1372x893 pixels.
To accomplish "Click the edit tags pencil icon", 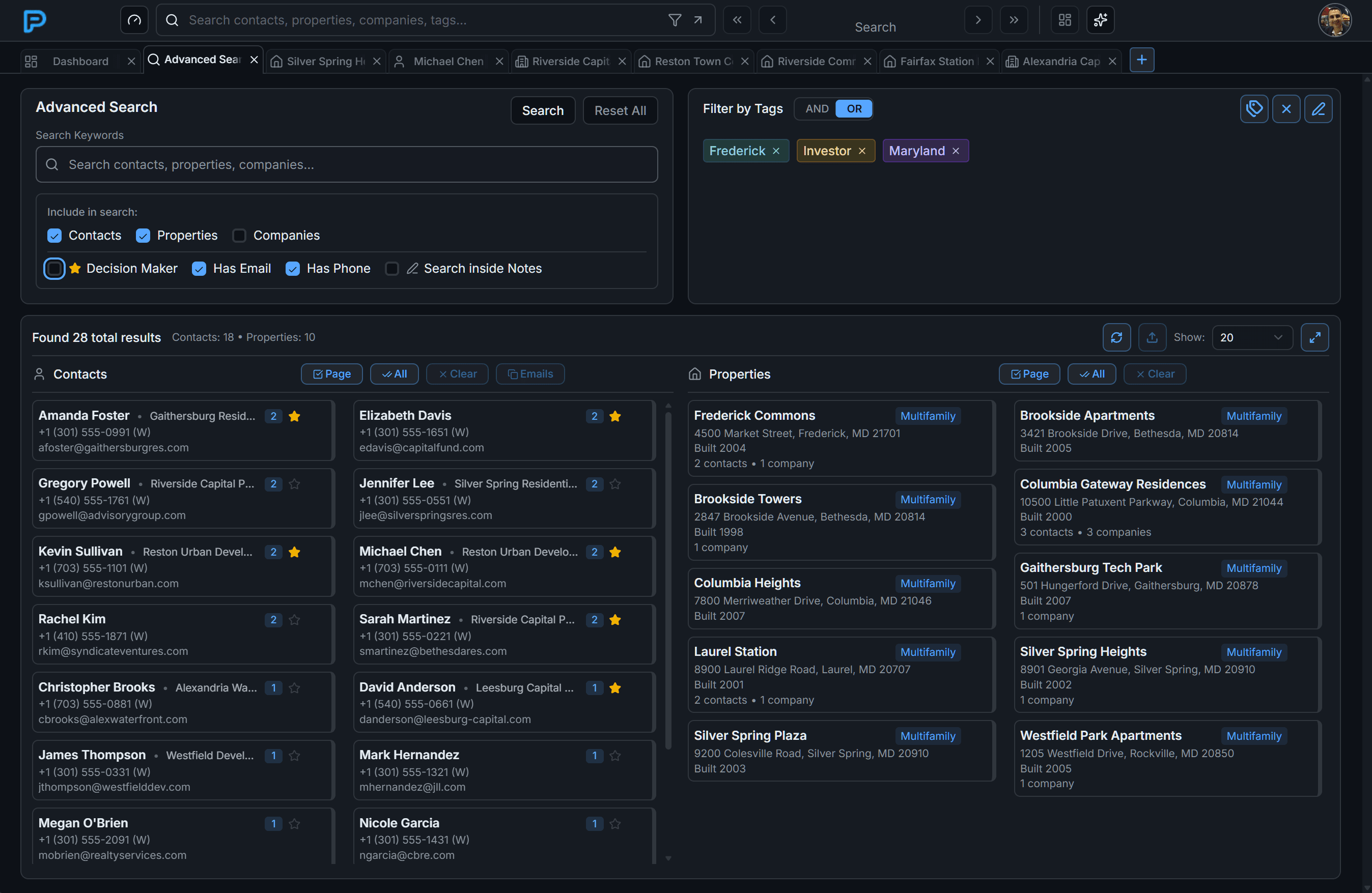I will pyautogui.click(x=1318, y=109).
